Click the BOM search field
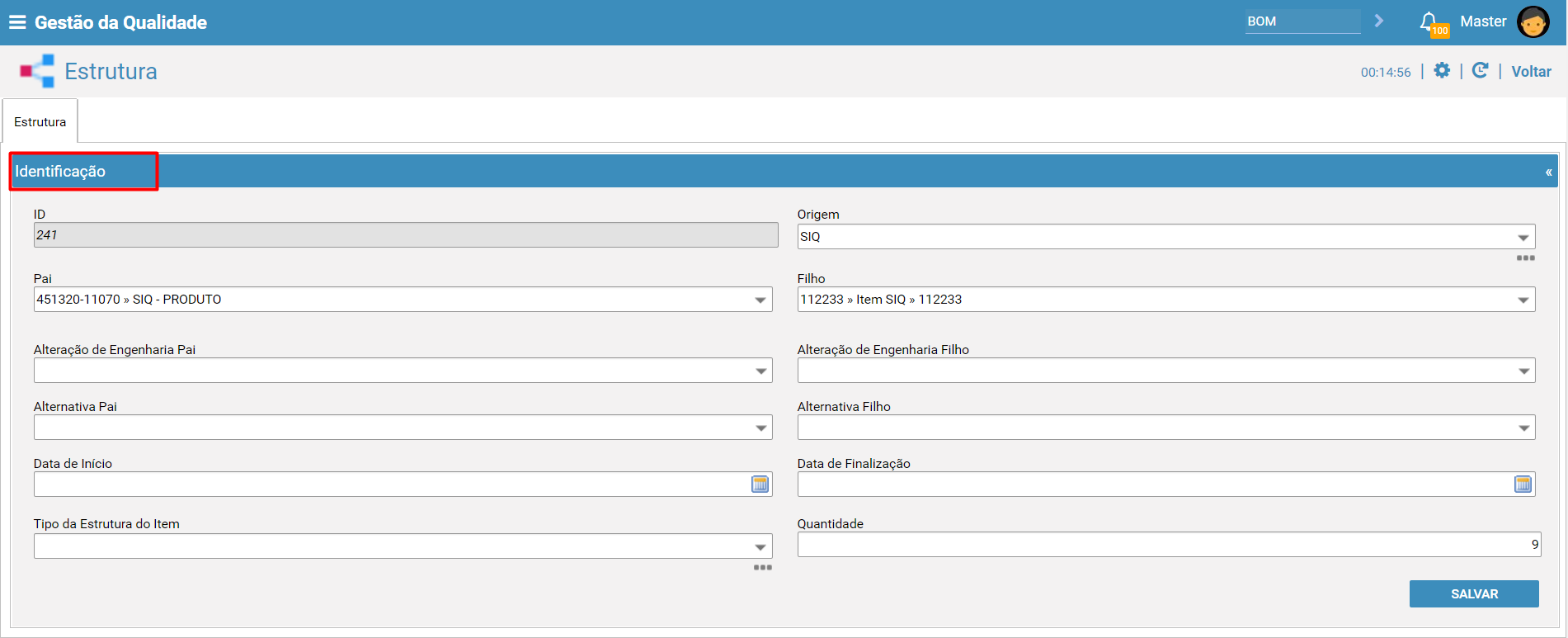This screenshot has height=638, width=1568. (x=1303, y=21)
